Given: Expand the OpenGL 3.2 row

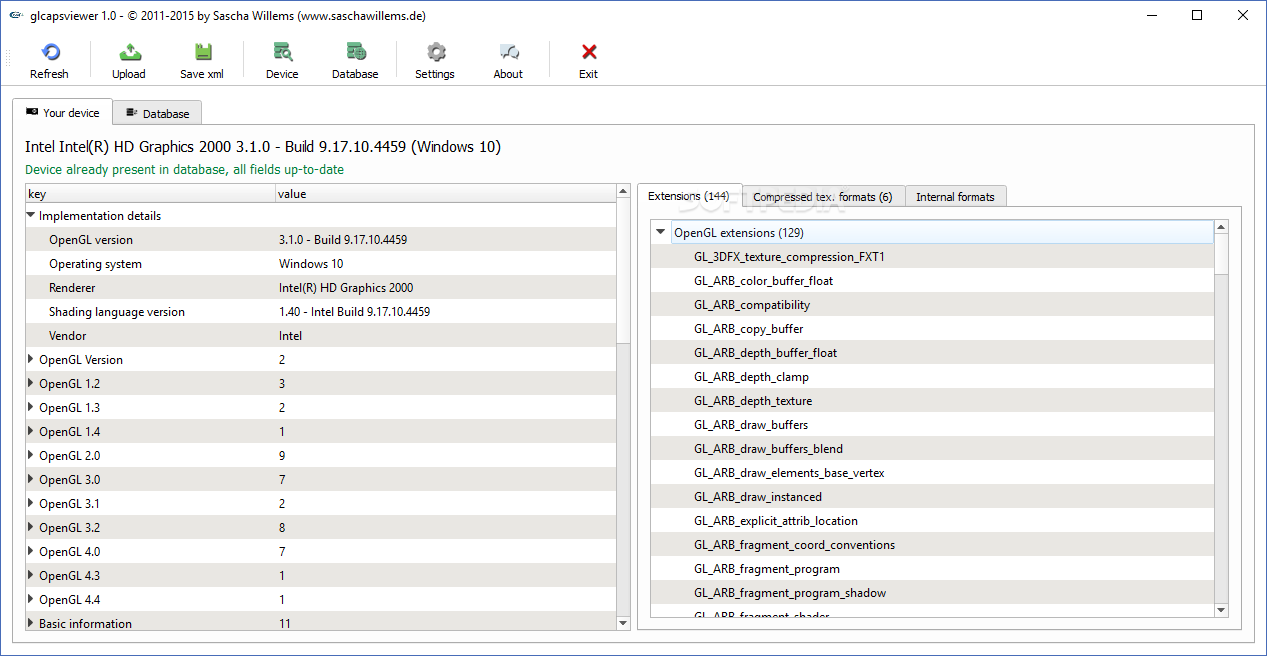Looking at the screenshot, I should point(31,527).
